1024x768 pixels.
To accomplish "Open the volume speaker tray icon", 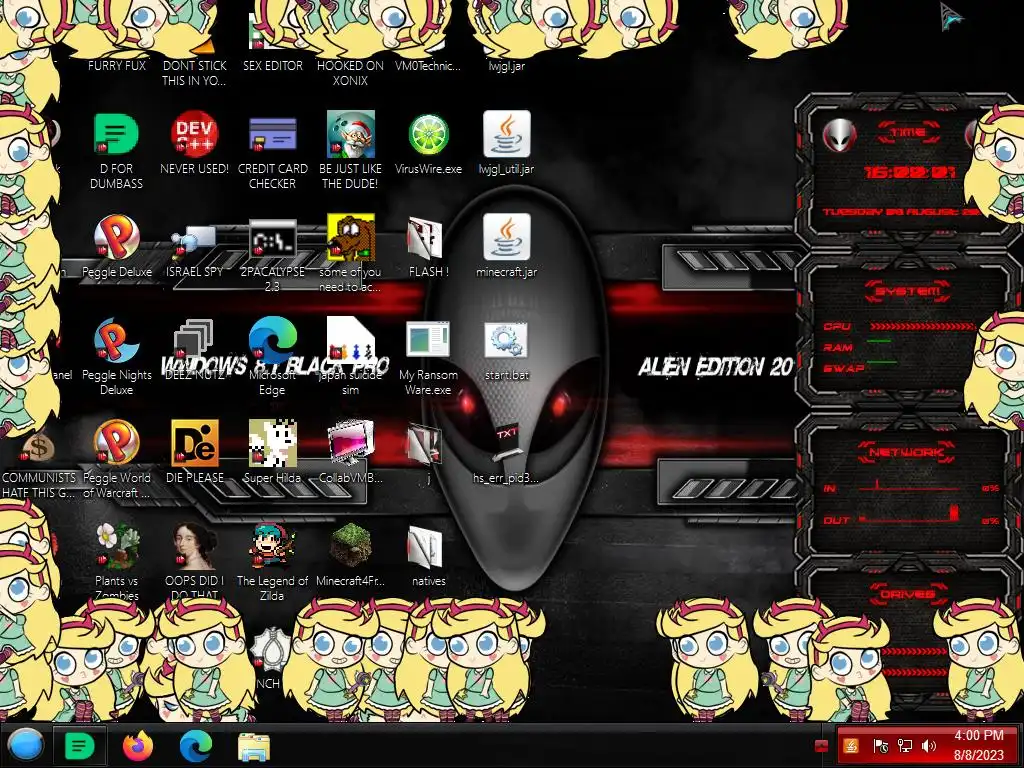I will pyautogui.click(x=929, y=746).
